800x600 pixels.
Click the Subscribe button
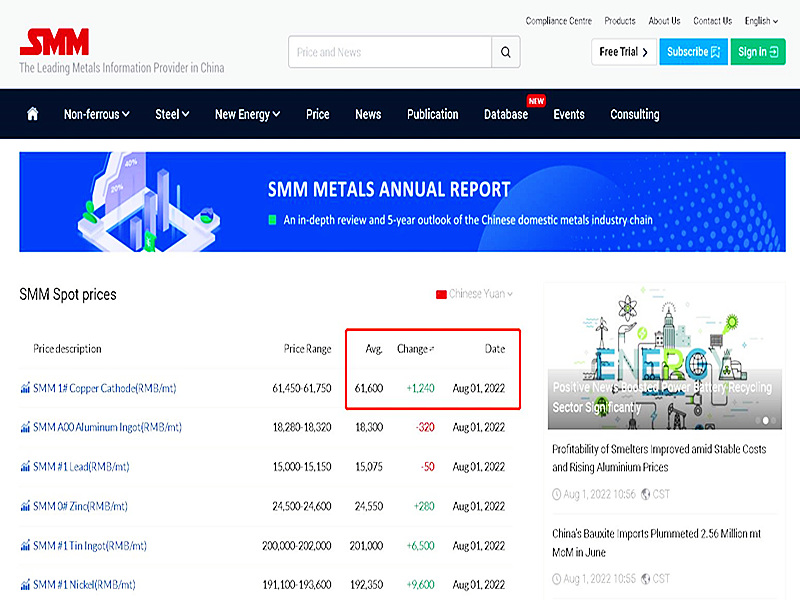[x=693, y=52]
